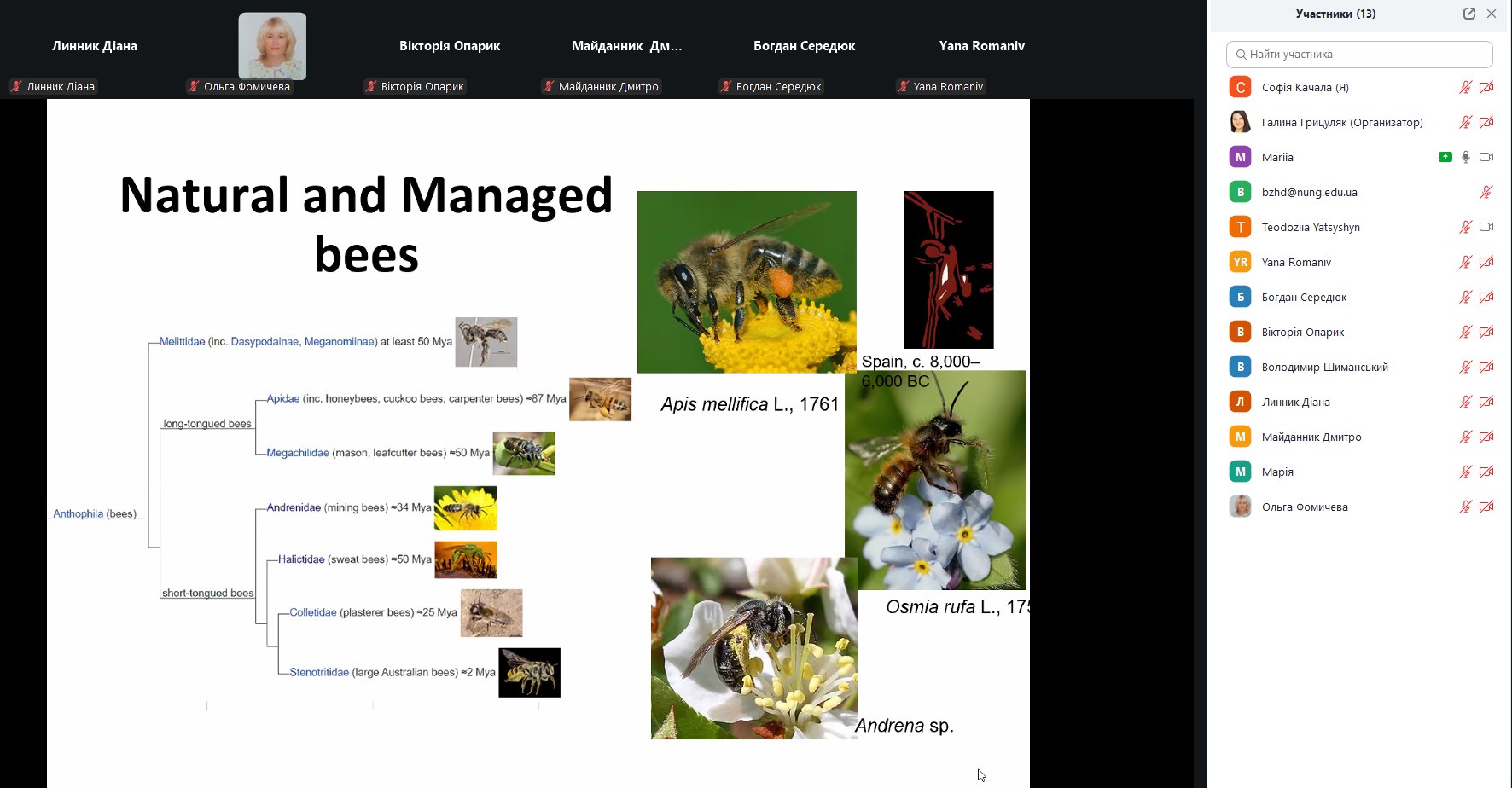Click the participant search field
This screenshot has width=1512, height=788.
pos(1359,55)
